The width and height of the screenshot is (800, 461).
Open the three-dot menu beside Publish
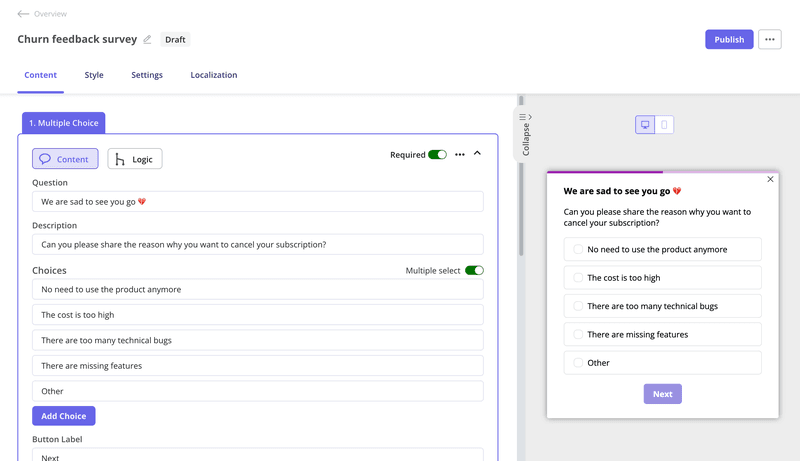point(769,40)
